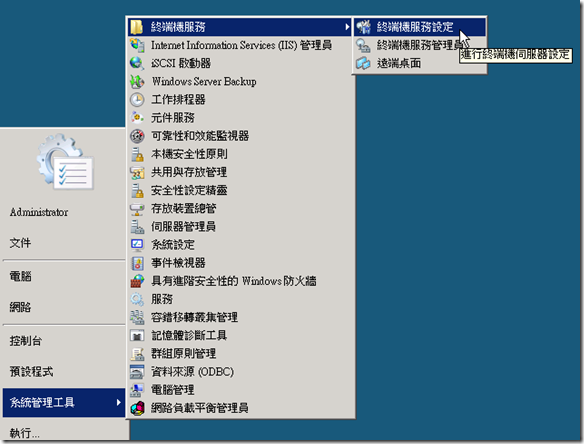Image resolution: width=584 pixels, height=444 pixels.
Task: Expand the 終端機服務 folder arrow
Action: point(347,27)
